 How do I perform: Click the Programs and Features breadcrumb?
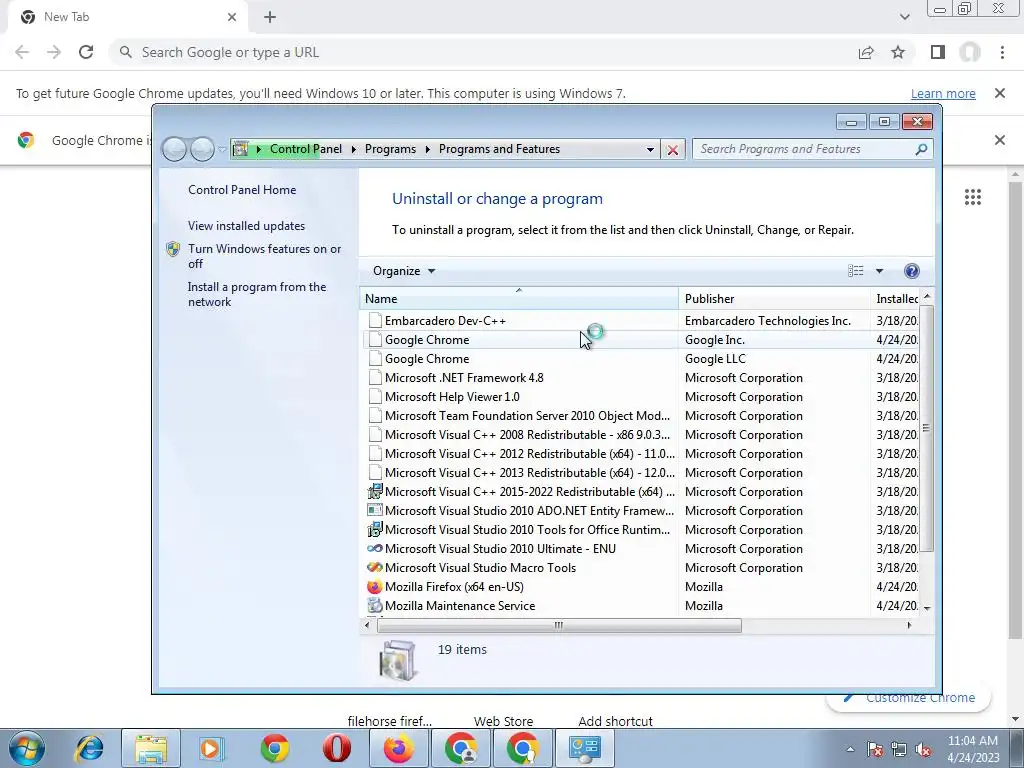tap(499, 149)
